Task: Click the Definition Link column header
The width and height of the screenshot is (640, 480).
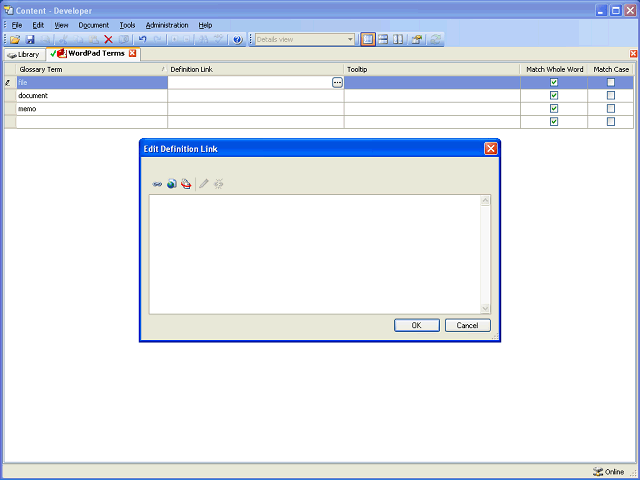Action: [256, 69]
